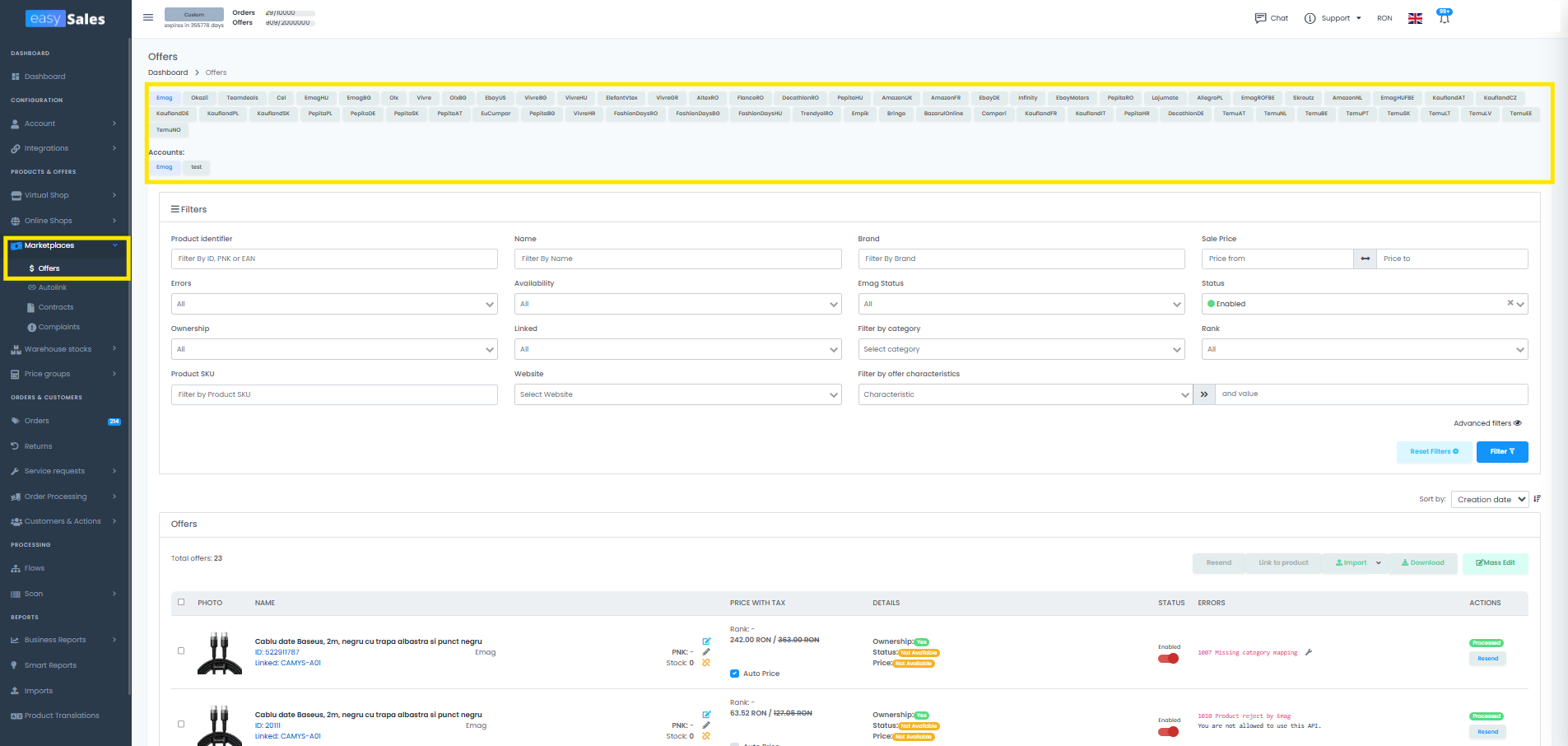Select the EmagHU marketplace tab

[x=316, y=98]
